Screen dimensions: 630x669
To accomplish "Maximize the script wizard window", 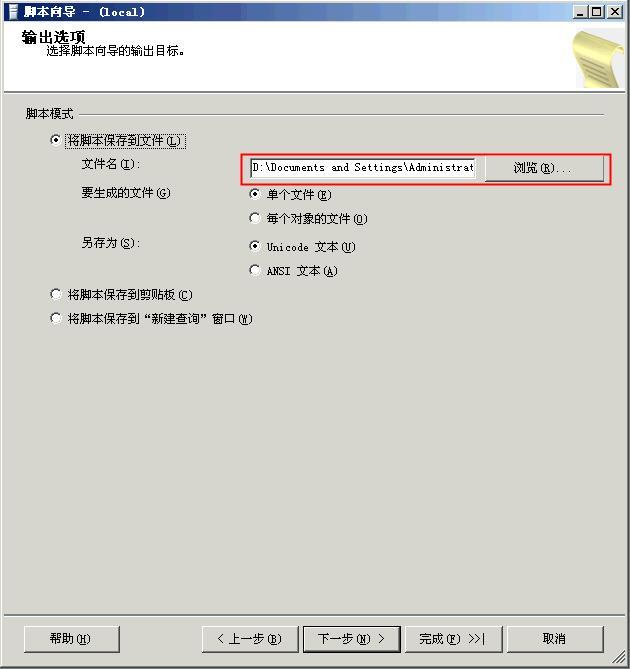I will tap(597, 12).
